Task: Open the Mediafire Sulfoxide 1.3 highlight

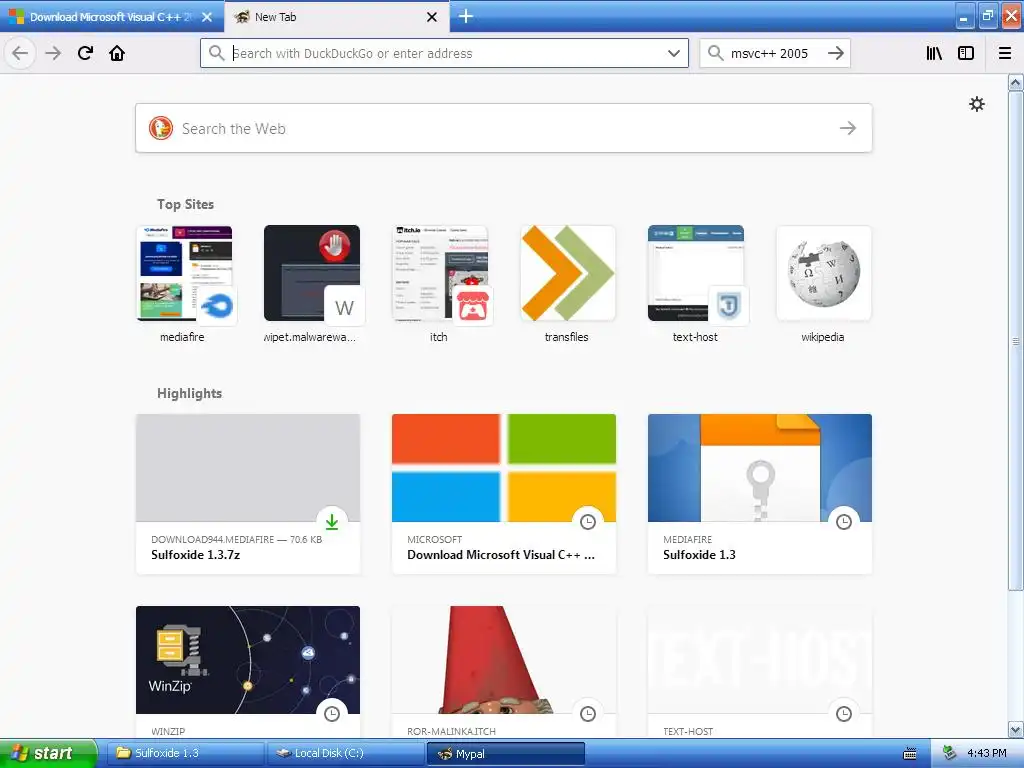Action: tap(760, 494)
